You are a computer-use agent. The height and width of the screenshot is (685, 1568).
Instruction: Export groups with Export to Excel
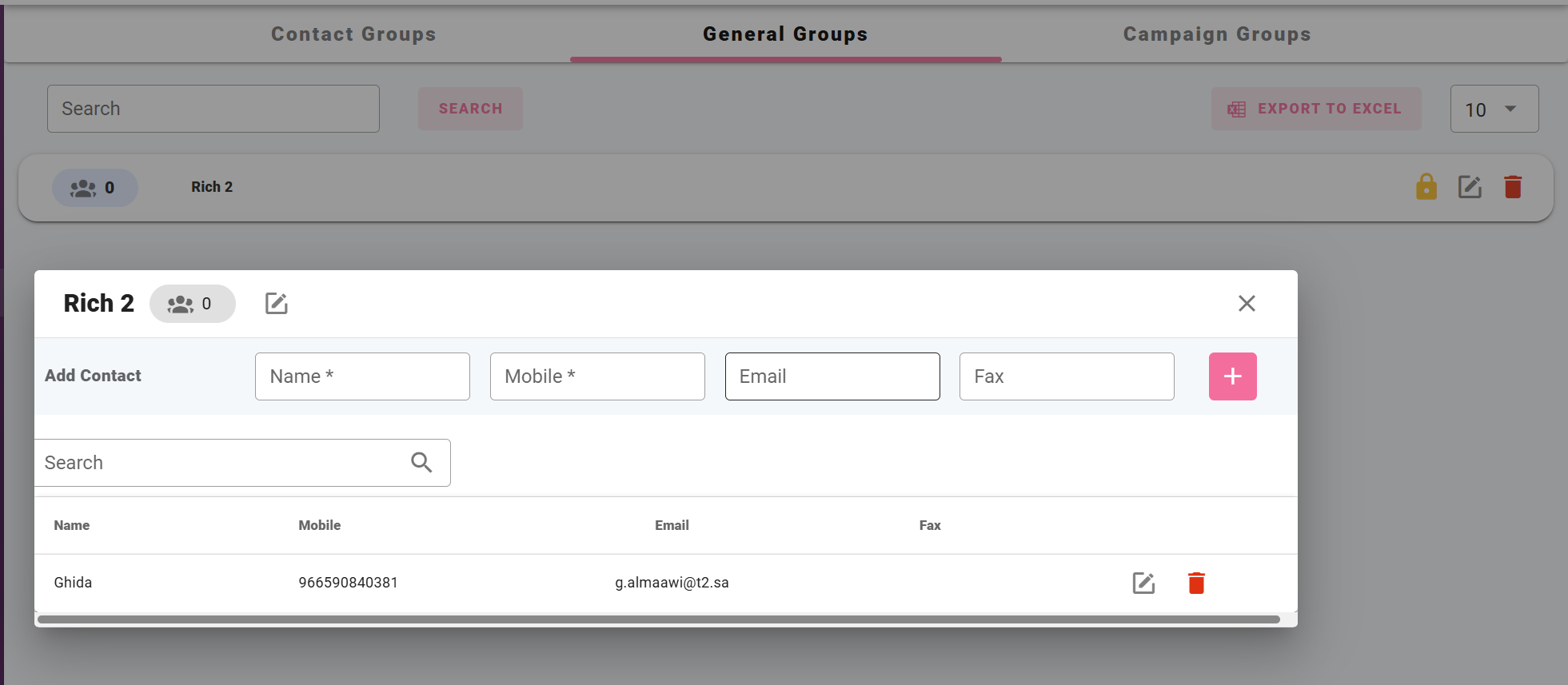tap(1316, 109)
